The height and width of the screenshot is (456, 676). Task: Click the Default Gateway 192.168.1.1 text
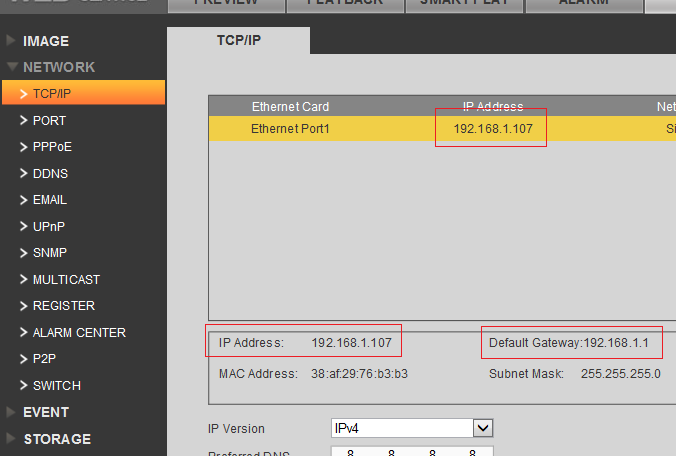(x=568, y=343)
